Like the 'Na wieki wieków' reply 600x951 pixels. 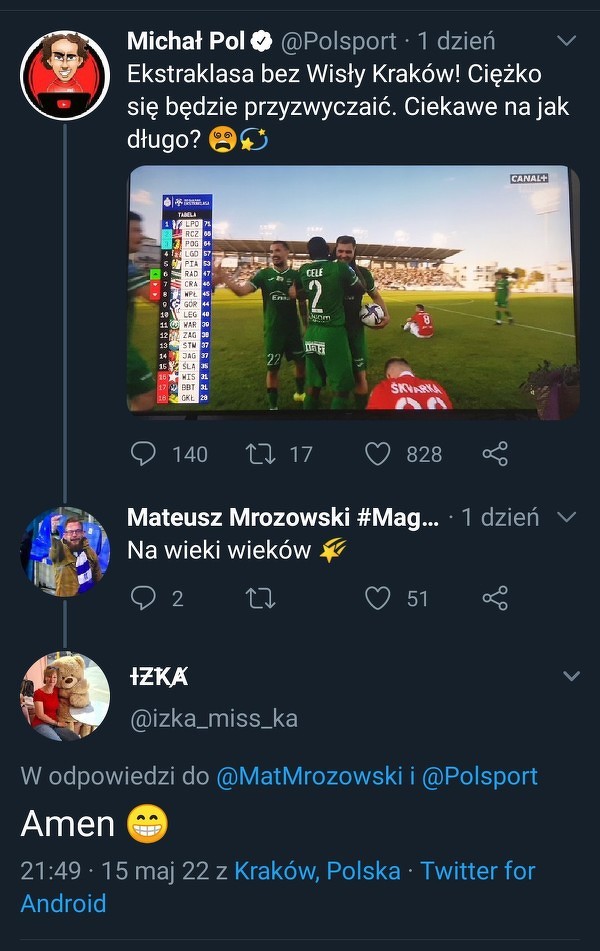click(x=378, y=598)
